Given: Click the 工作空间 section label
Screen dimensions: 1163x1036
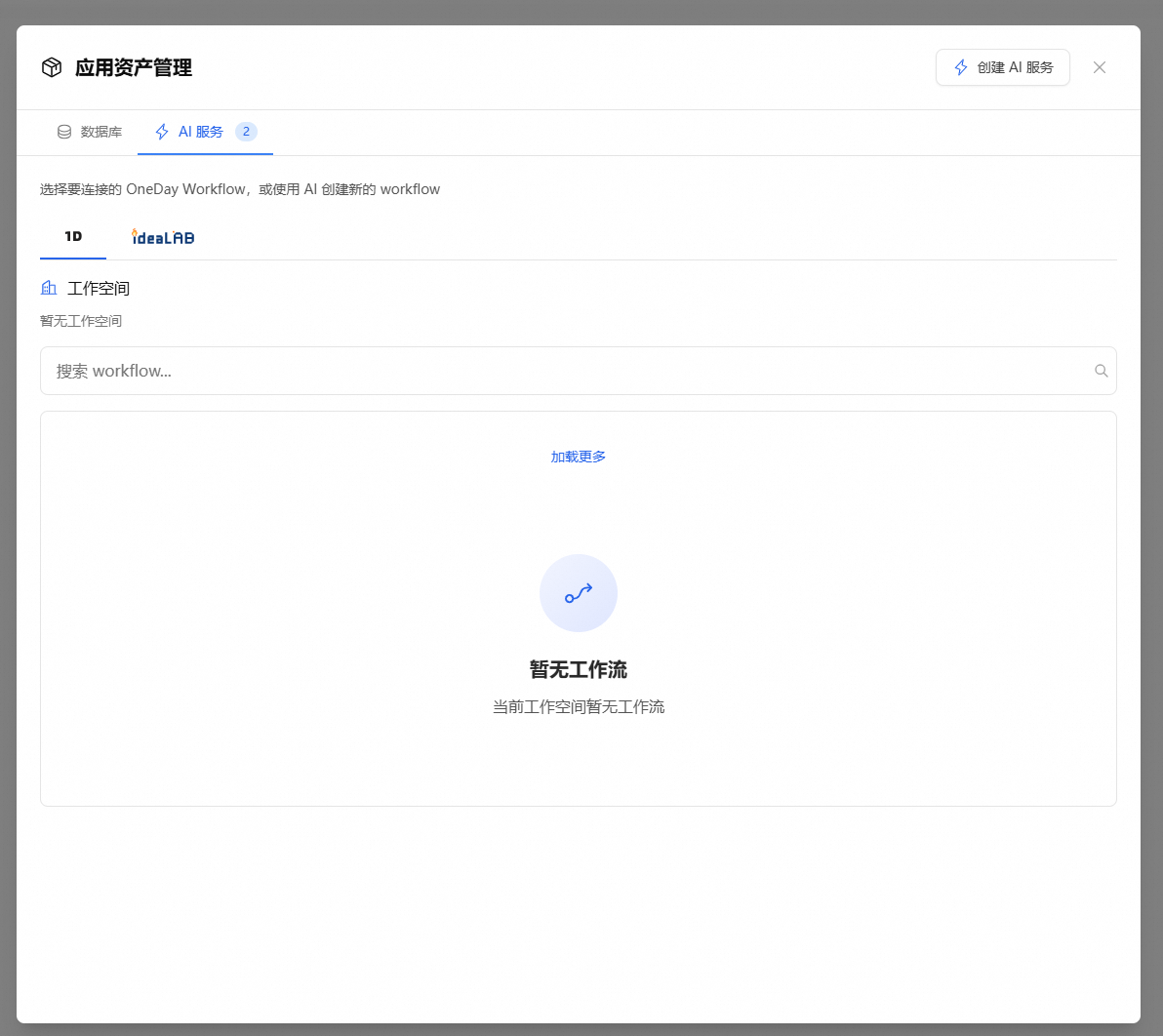Looking at the screenshot, I should point(99,289).
